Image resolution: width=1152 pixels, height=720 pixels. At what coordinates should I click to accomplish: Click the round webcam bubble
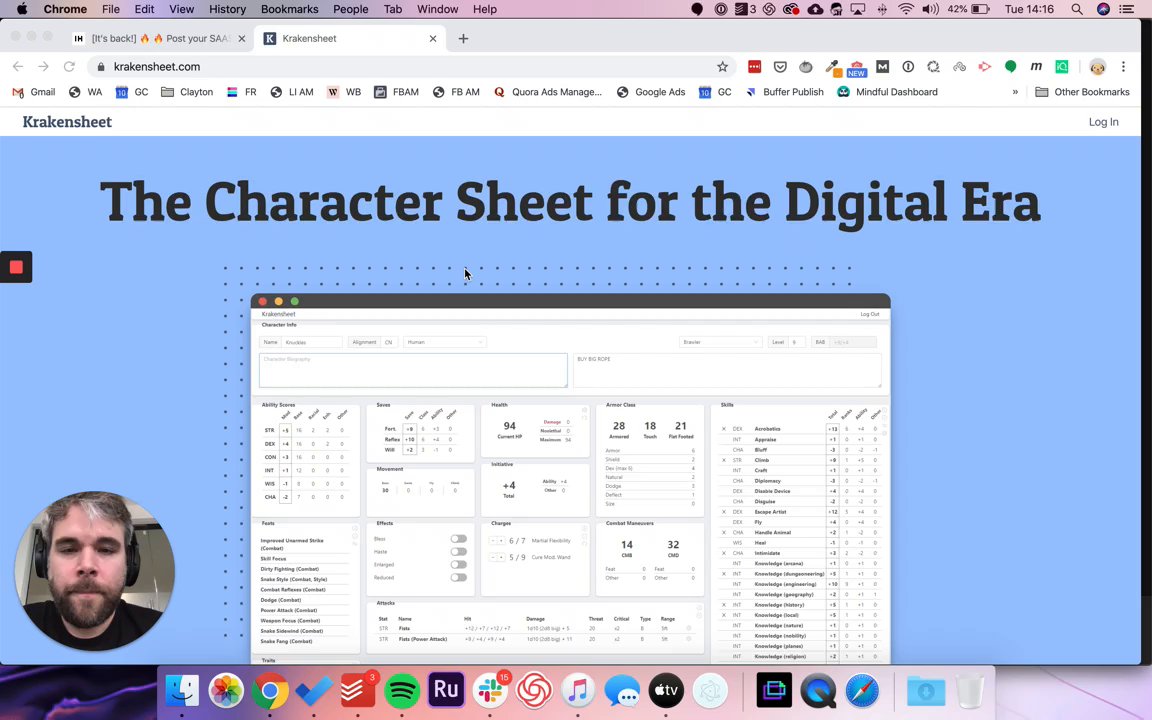(94, 571)
